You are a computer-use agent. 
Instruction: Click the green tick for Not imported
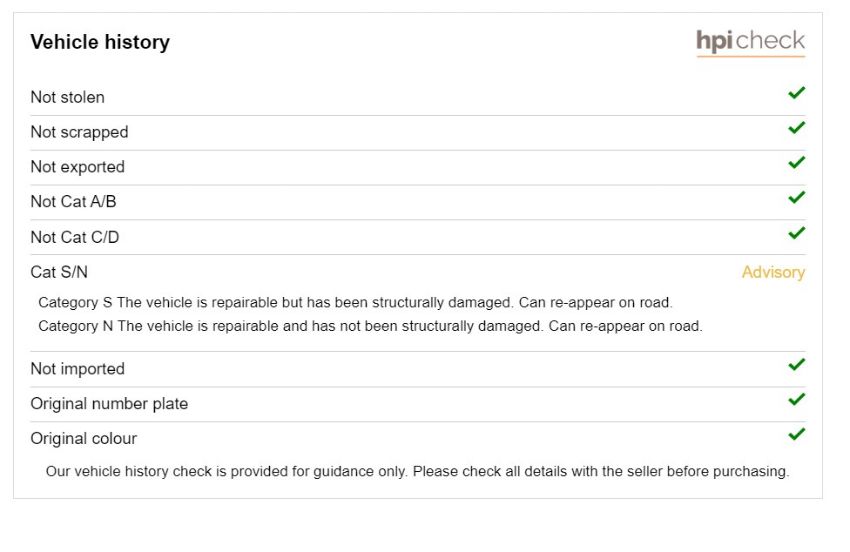point(796,365)
